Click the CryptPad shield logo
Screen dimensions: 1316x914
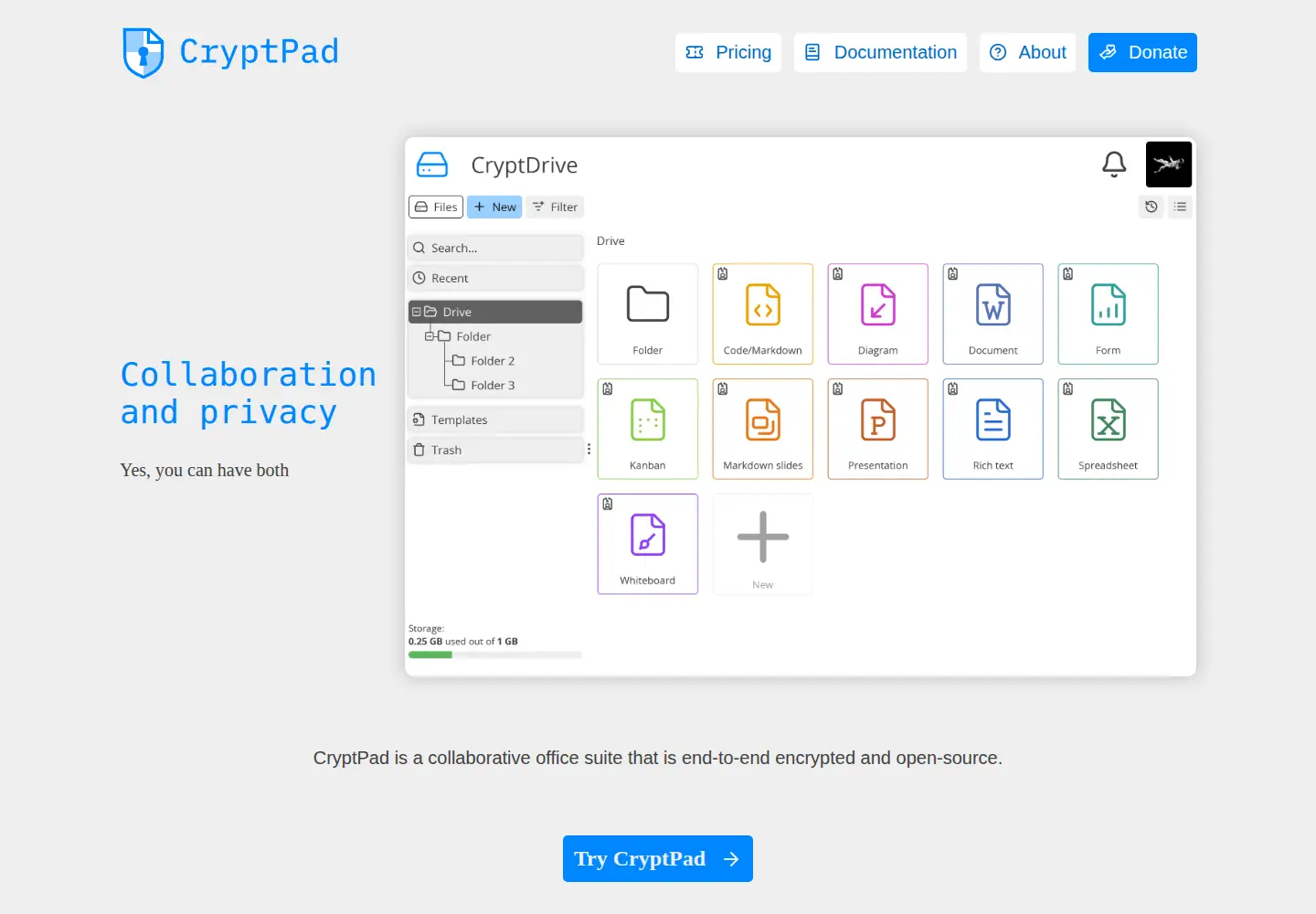click(x=143, y=52)
